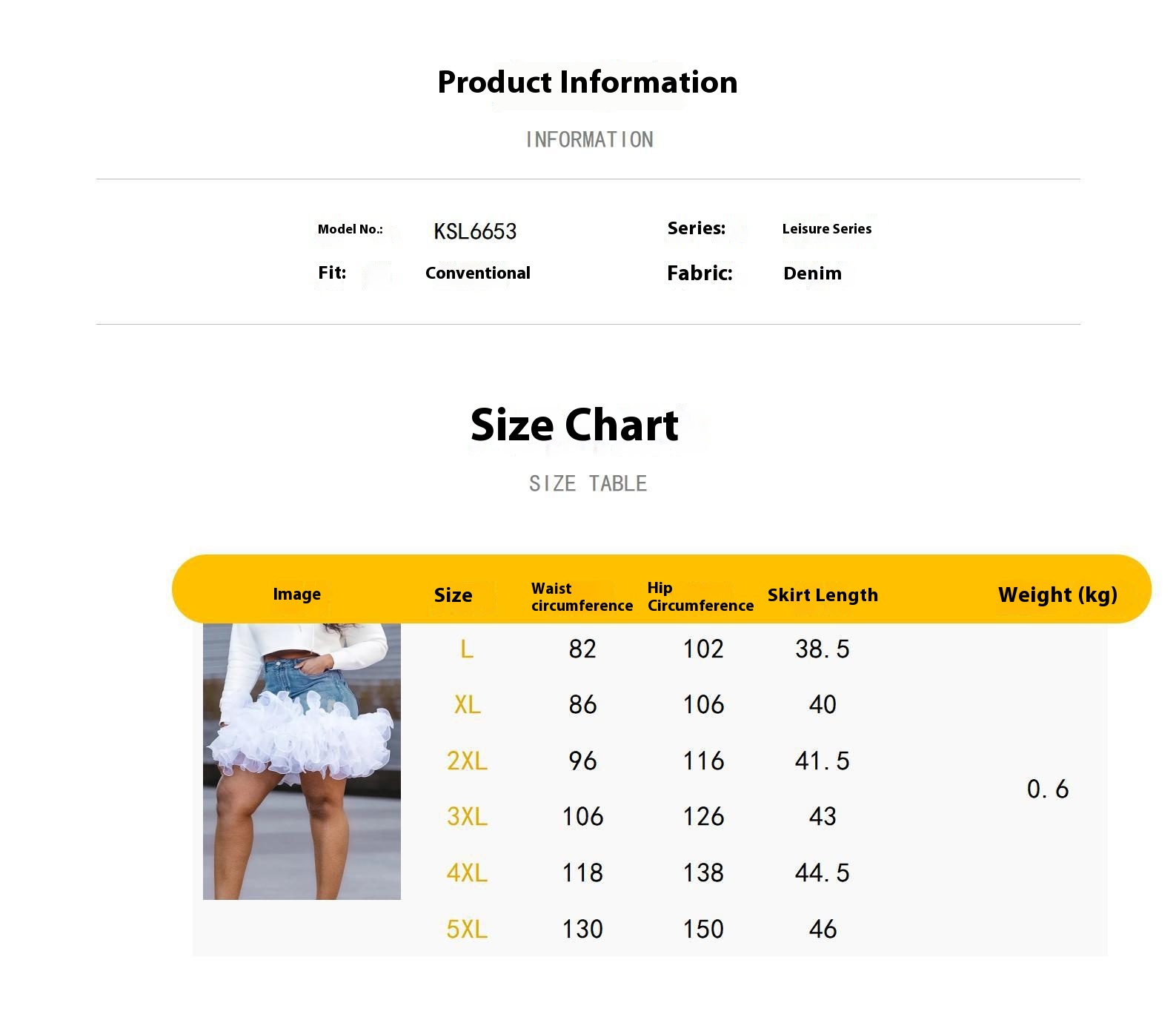Viewport: 1176px width, 1020px height.
Task: Click the Hip Circumference column header
Action: point(700,597)
